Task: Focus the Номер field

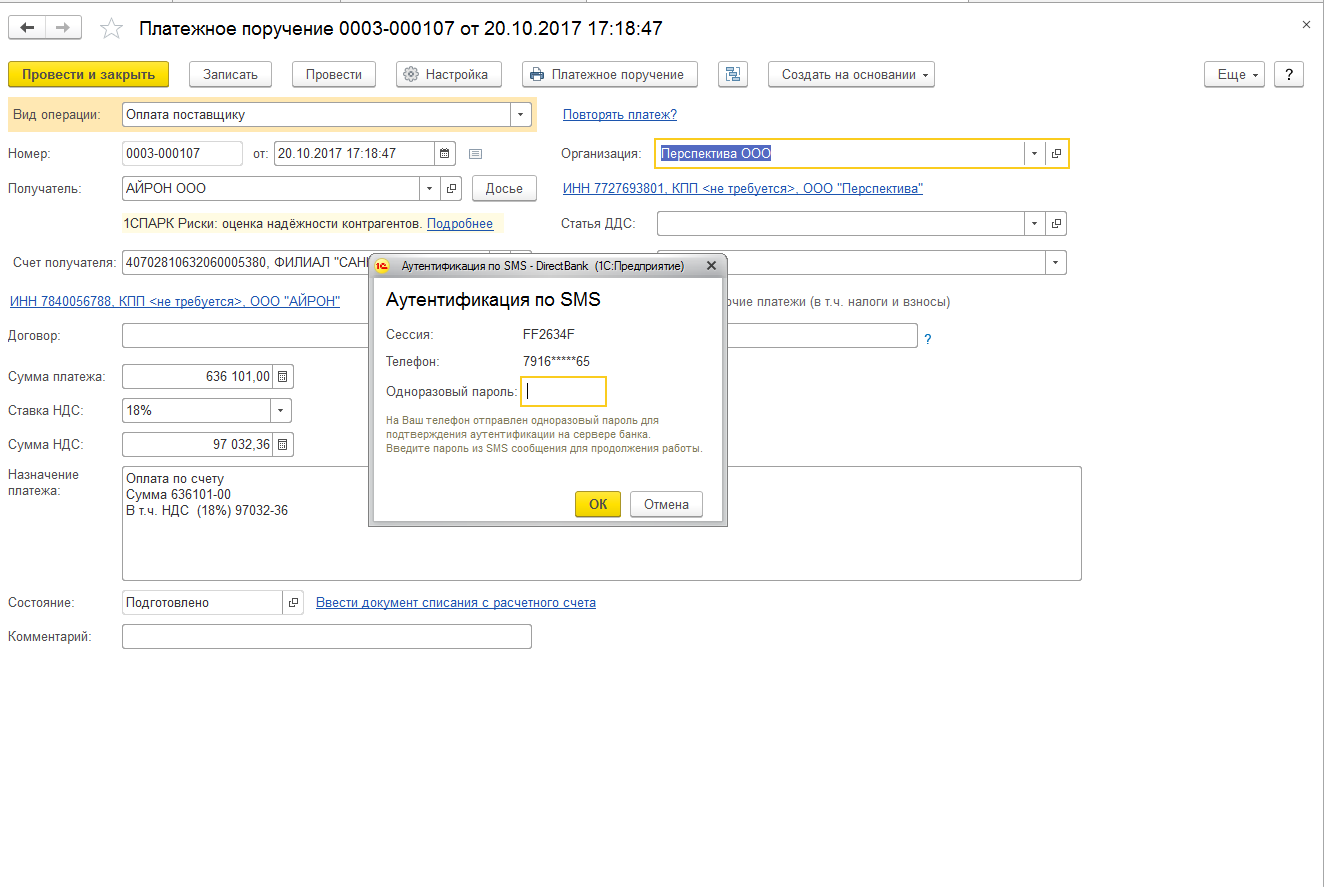Action: 182,154
